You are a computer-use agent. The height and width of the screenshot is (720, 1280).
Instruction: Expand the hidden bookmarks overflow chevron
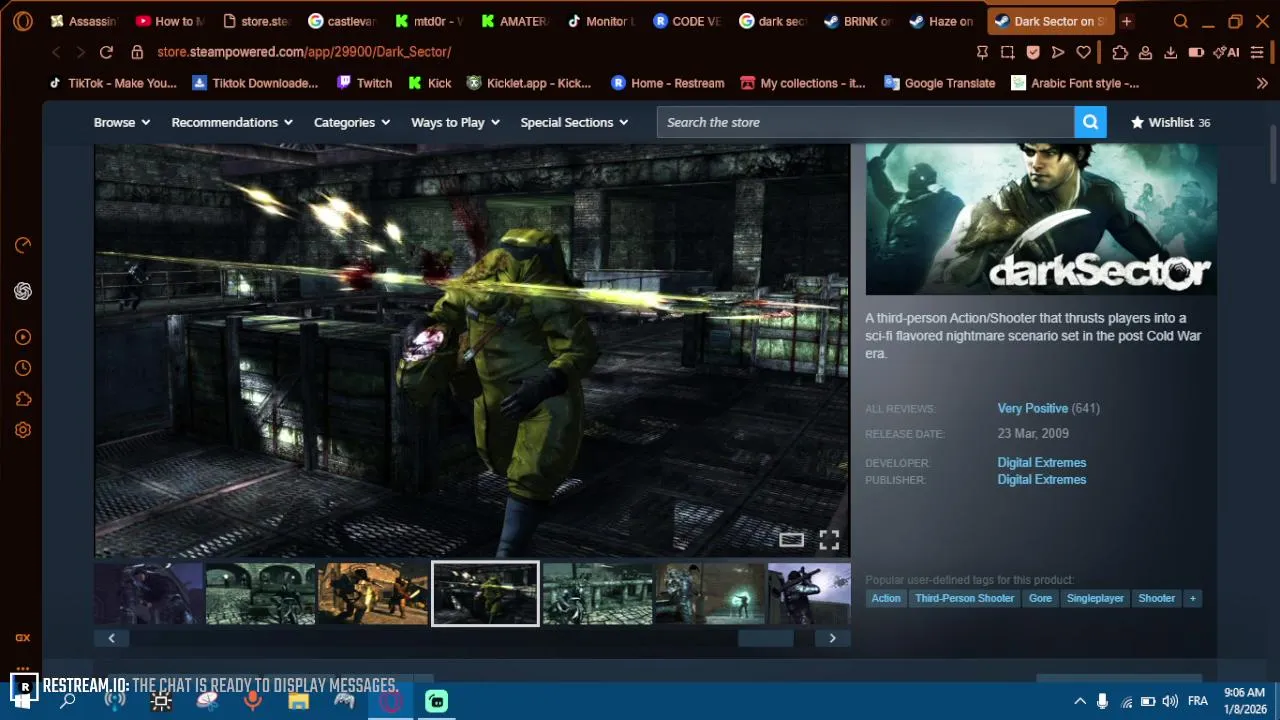(1262, 83)
